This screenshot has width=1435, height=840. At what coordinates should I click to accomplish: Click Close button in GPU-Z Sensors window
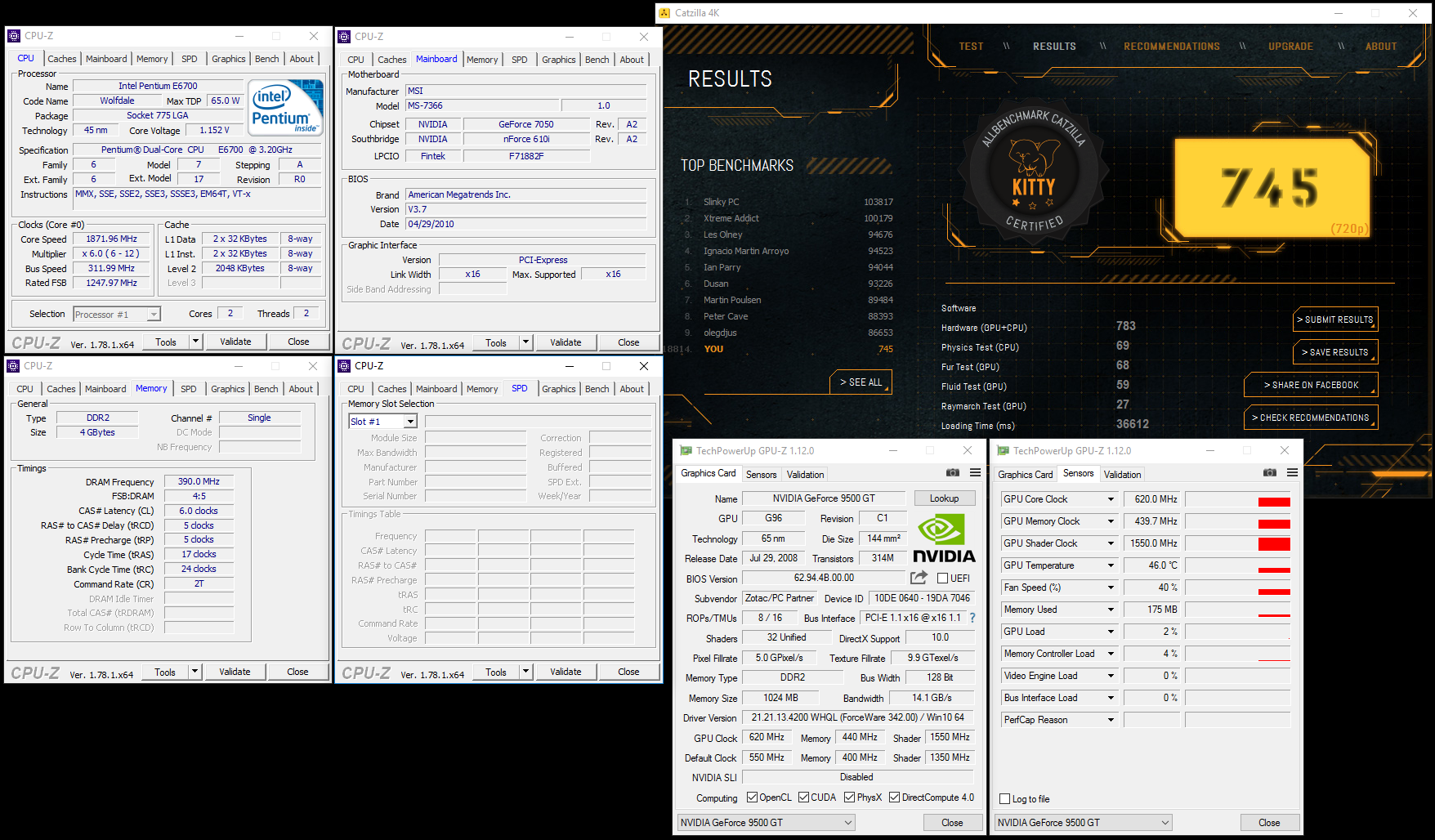(1269, 823)
